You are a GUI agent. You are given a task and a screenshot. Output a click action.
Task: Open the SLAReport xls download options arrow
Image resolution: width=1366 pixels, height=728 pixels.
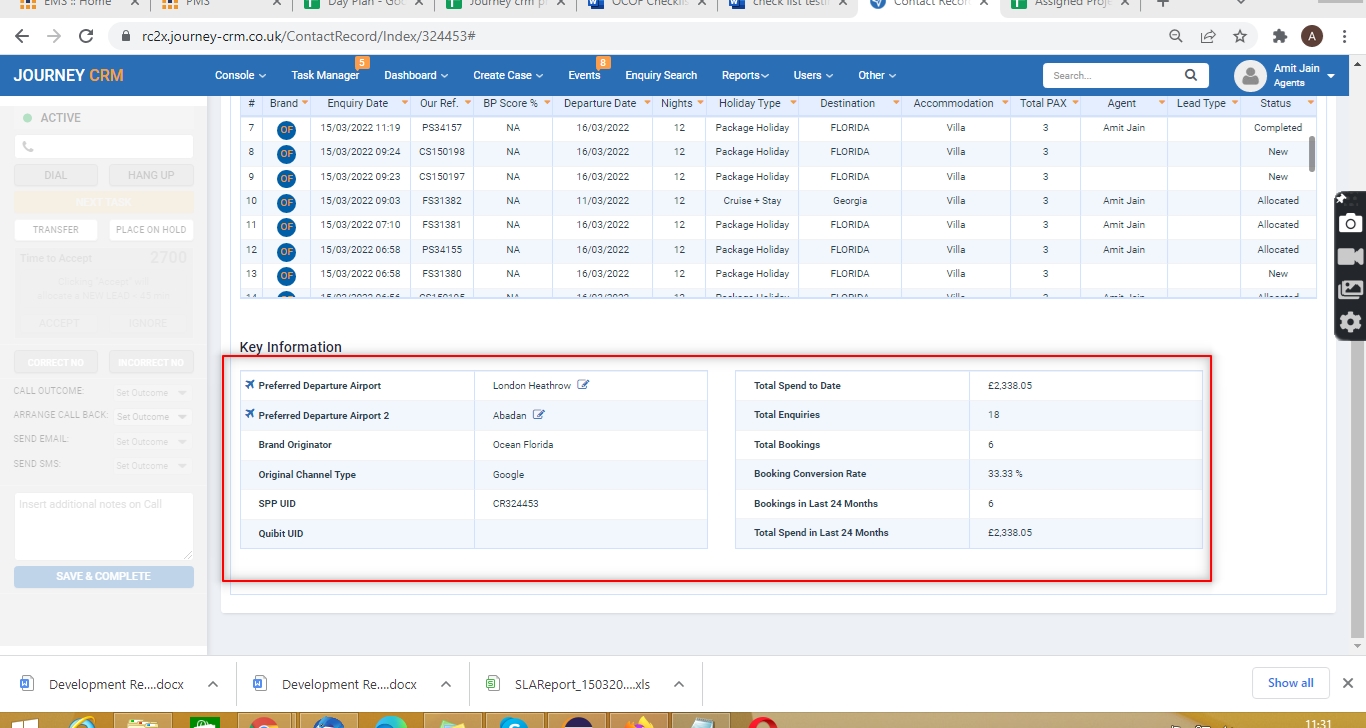point(679,684)
